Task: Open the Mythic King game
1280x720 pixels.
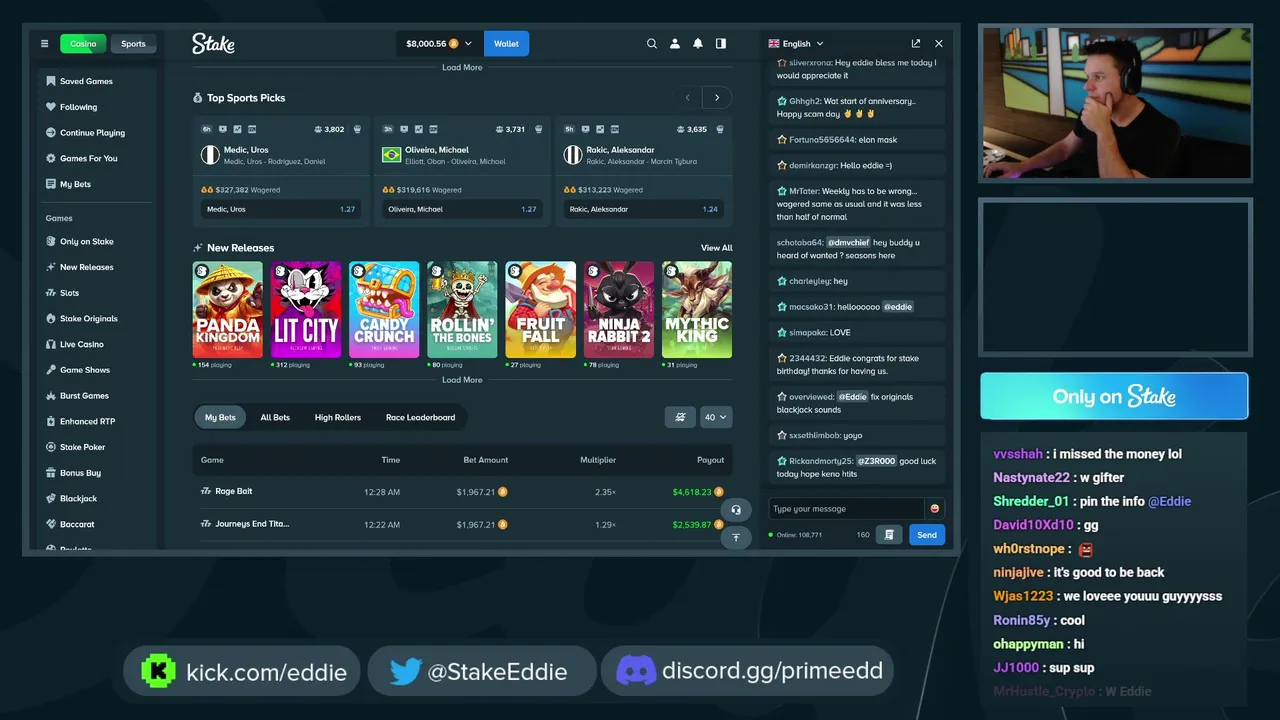Action: [x=697, y=310]
